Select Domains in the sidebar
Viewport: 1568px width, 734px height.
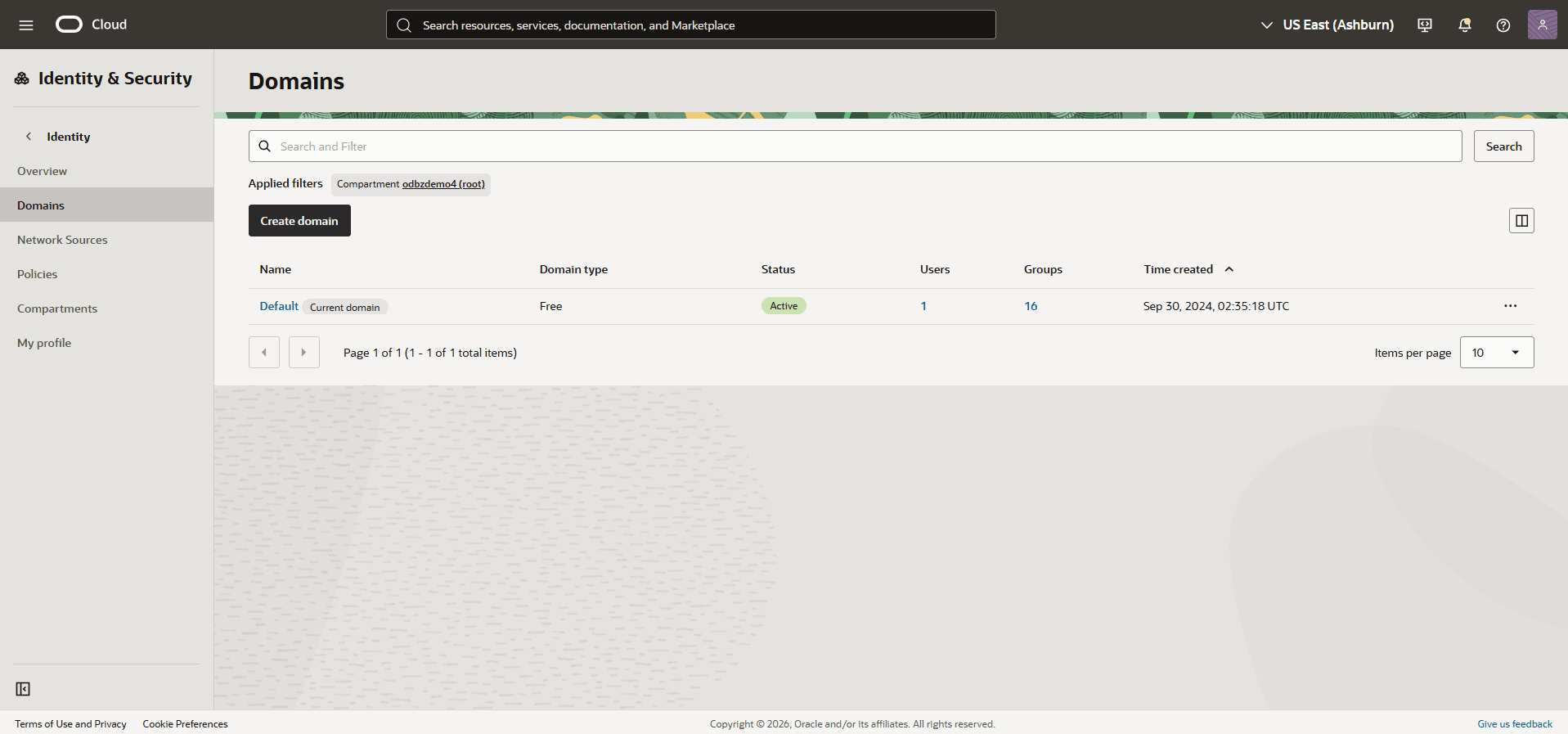(x=106, y=205)
